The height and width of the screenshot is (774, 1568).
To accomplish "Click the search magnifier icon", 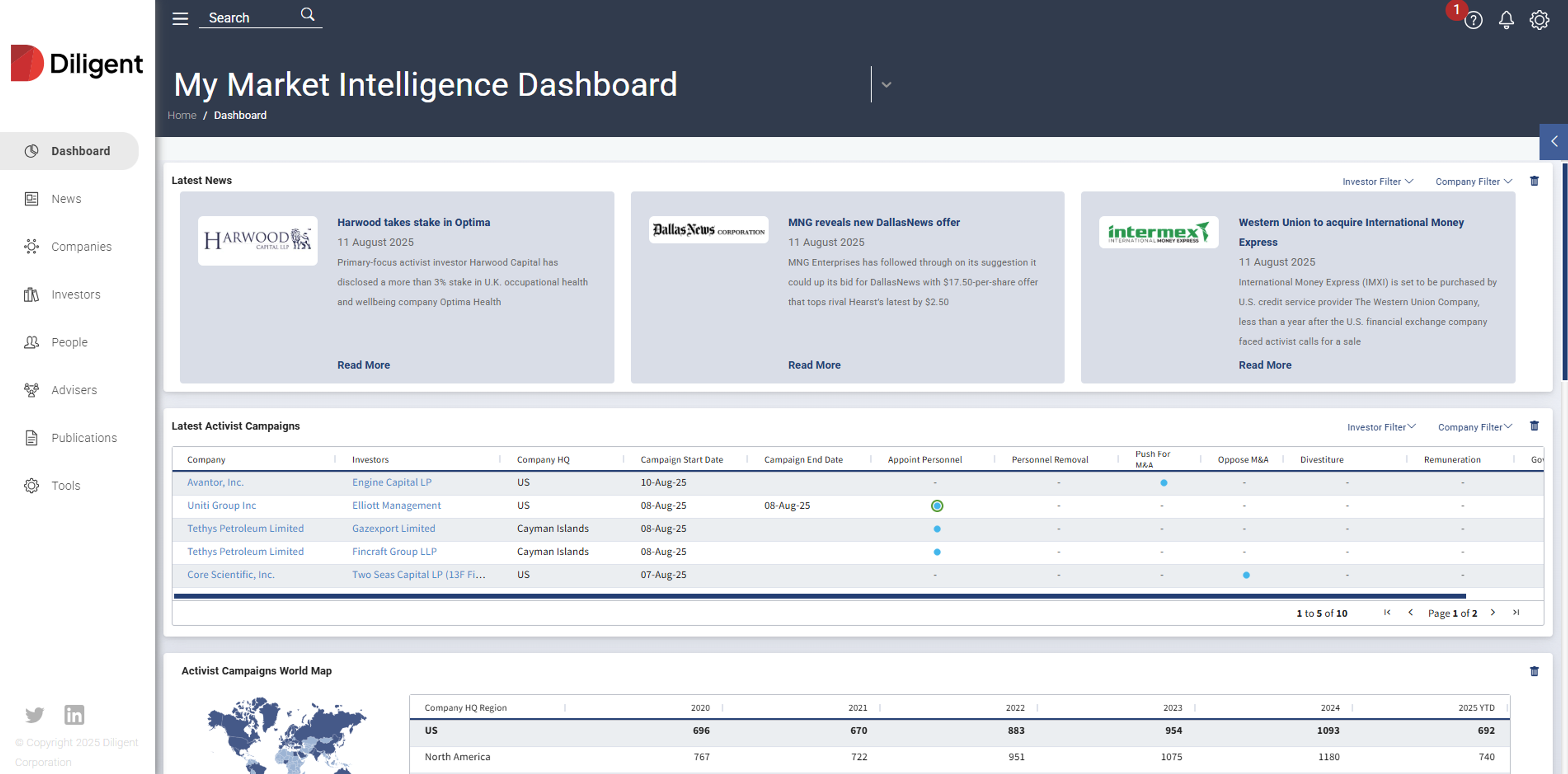I will pos(308,15).
